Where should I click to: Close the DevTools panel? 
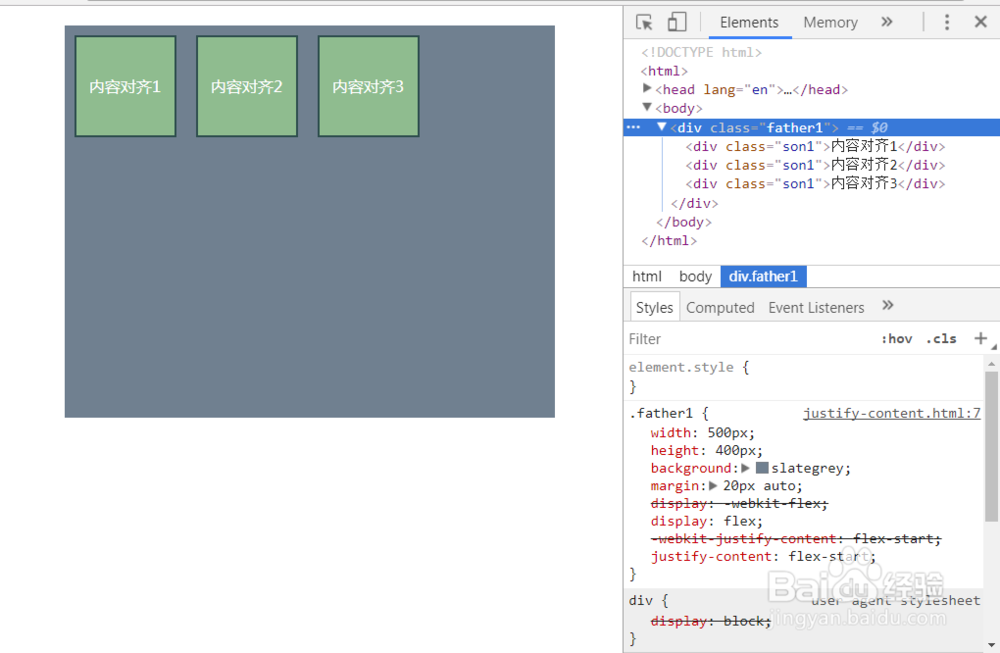click(x=981, y=22)
